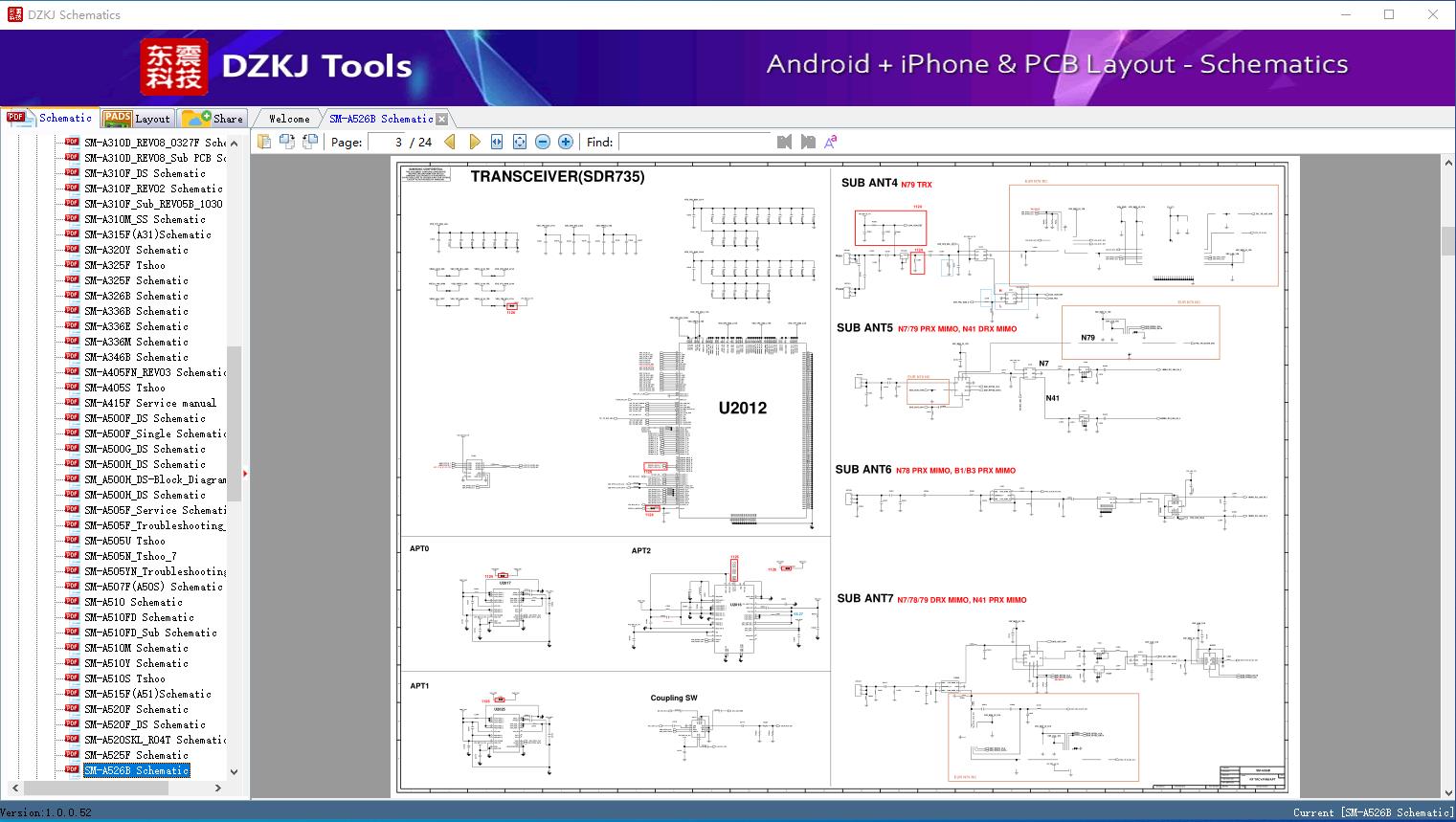Select SM-A500H_DS Schematic in file list
The height and width of the screenshot is (822, 1456).
[x=144, y=464]
